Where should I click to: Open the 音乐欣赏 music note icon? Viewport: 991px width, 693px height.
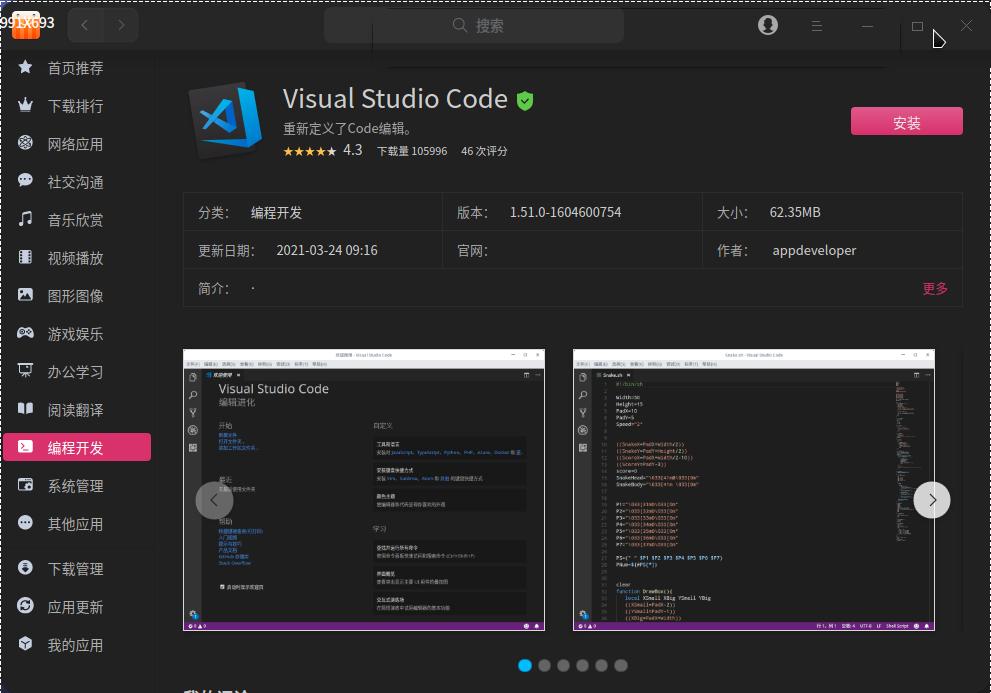(x=26, y=220)
